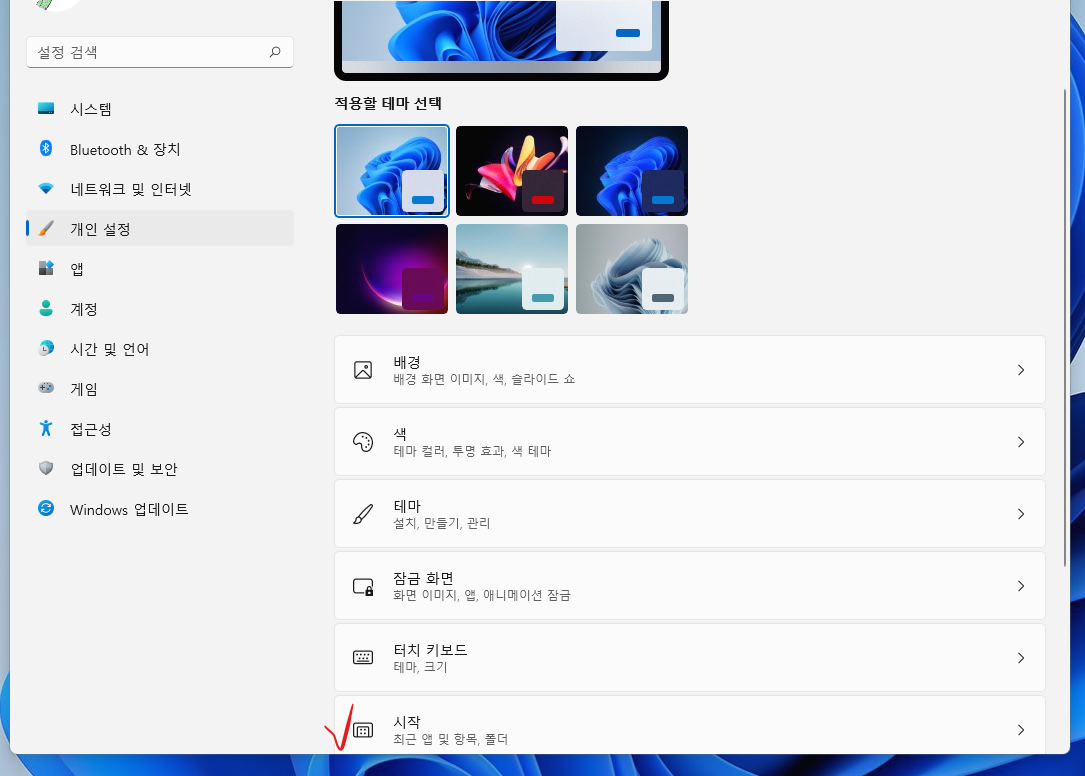Click the shield icon for 업데이트 및 보안
The width and height of the screenshot is (1085, 776).
[x=46, y=469]
